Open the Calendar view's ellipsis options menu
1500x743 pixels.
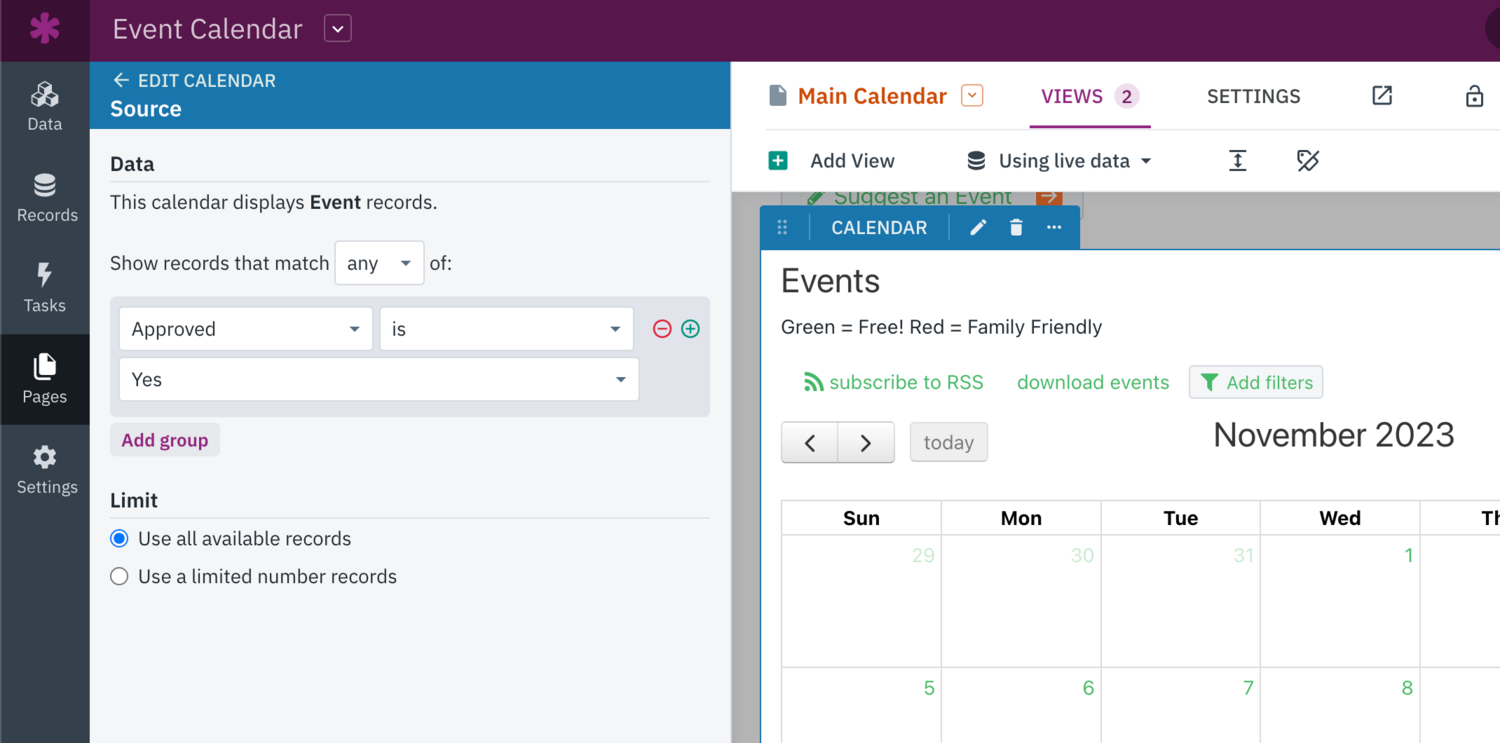pos(1053,227)
